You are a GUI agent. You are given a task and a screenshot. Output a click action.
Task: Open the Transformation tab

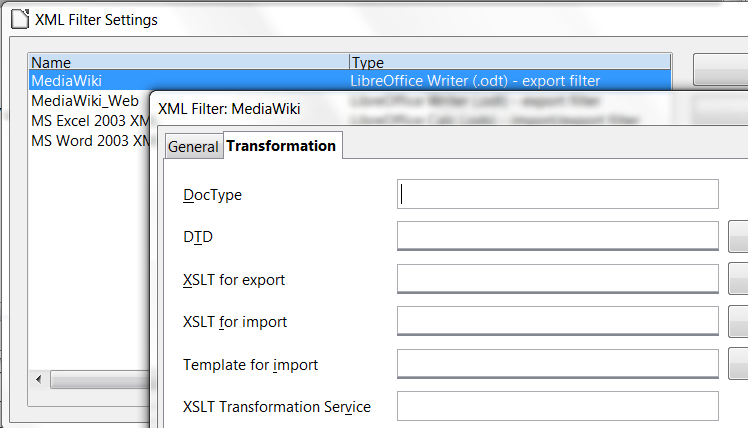pos(281,146)
